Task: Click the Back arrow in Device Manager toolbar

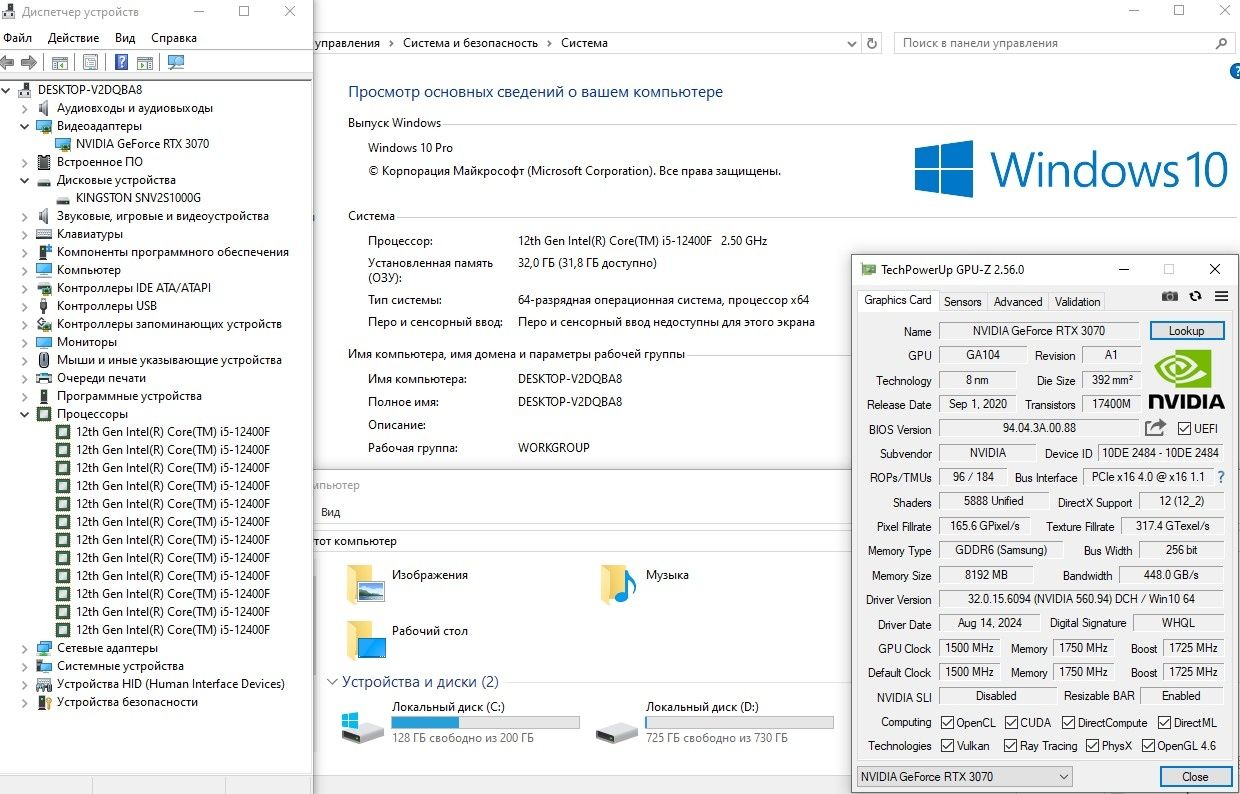Action: click(x=8, y=62)
